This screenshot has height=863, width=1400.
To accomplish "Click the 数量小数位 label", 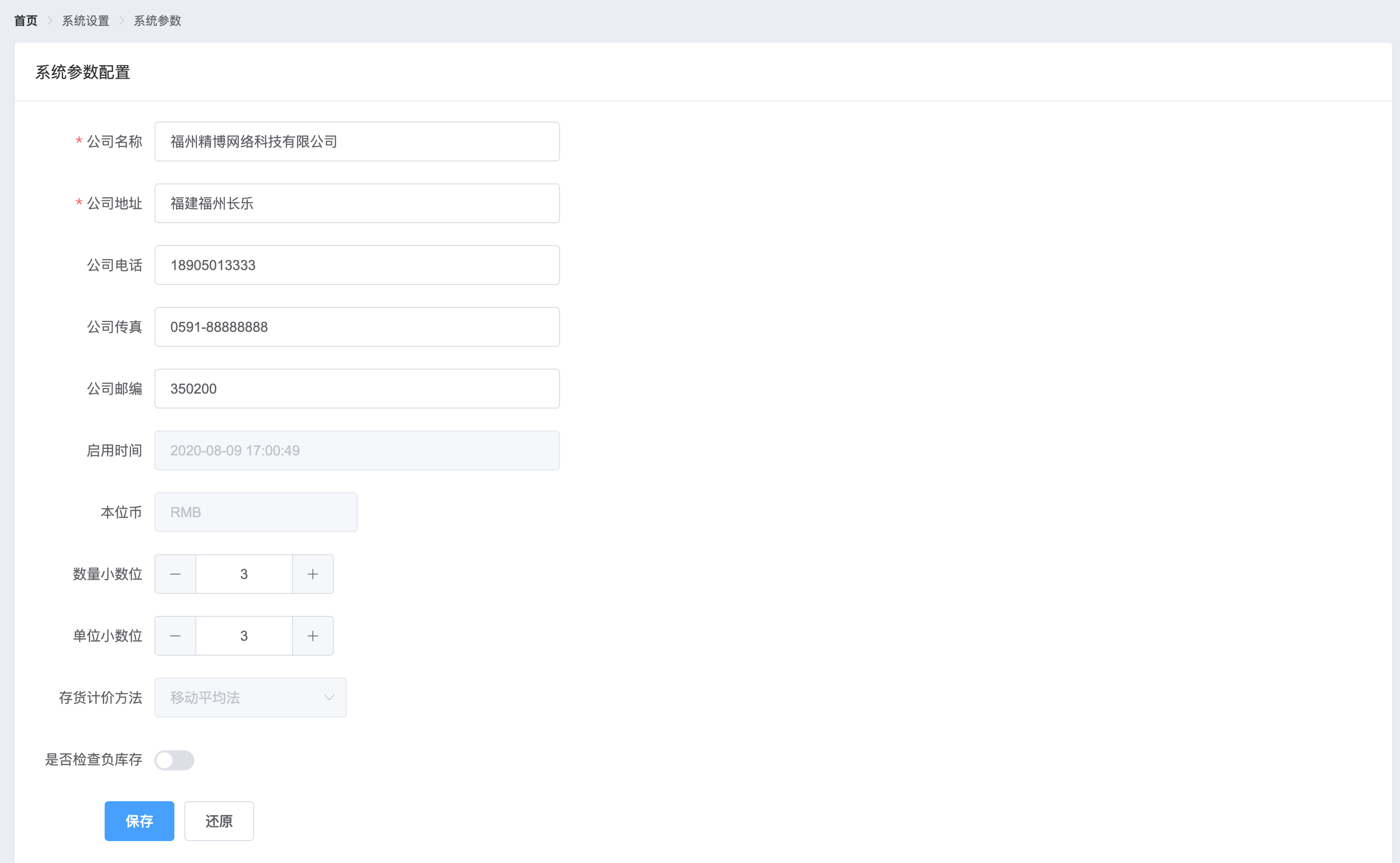I will pos(107,574).
